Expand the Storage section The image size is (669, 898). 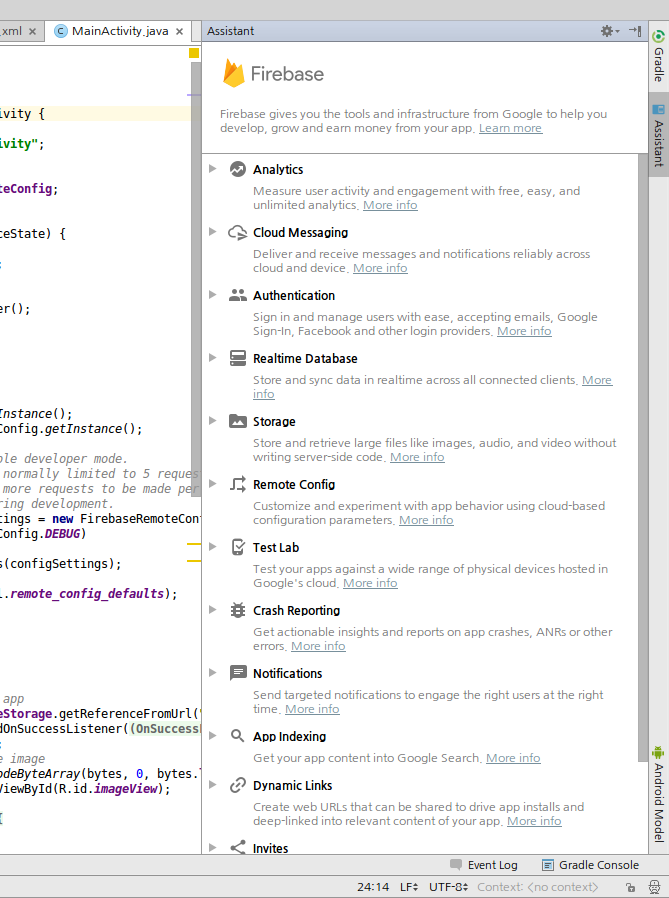pos(212,420)
